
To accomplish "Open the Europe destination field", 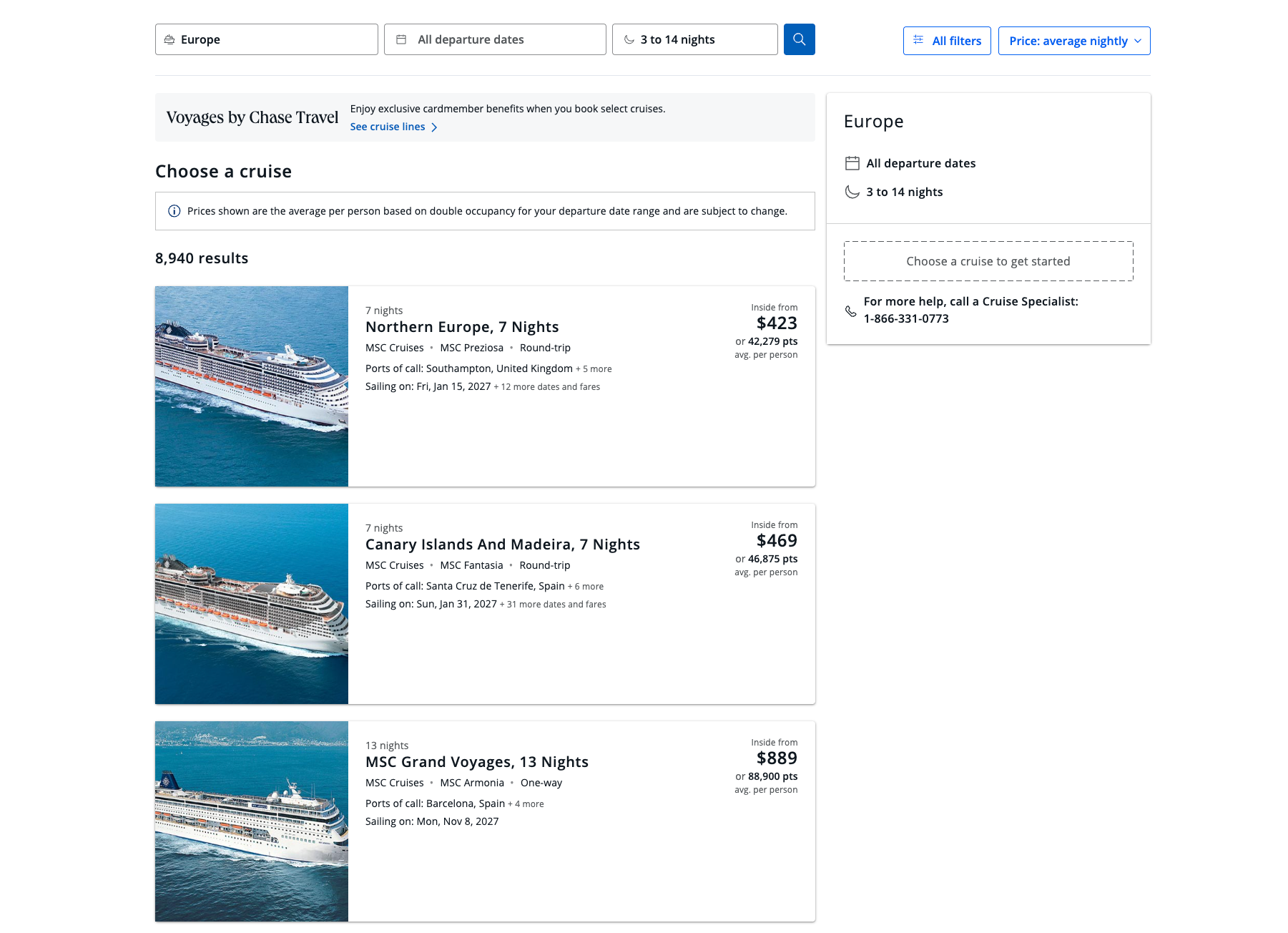I will [266, 39].
